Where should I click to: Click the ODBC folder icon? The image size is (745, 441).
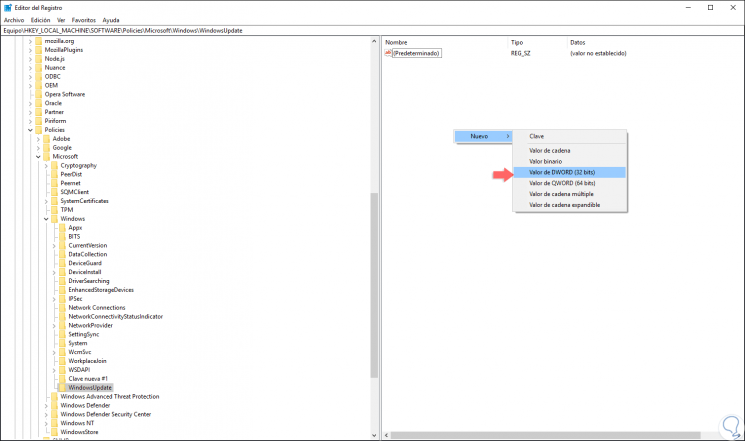click(x=38, y=77)
